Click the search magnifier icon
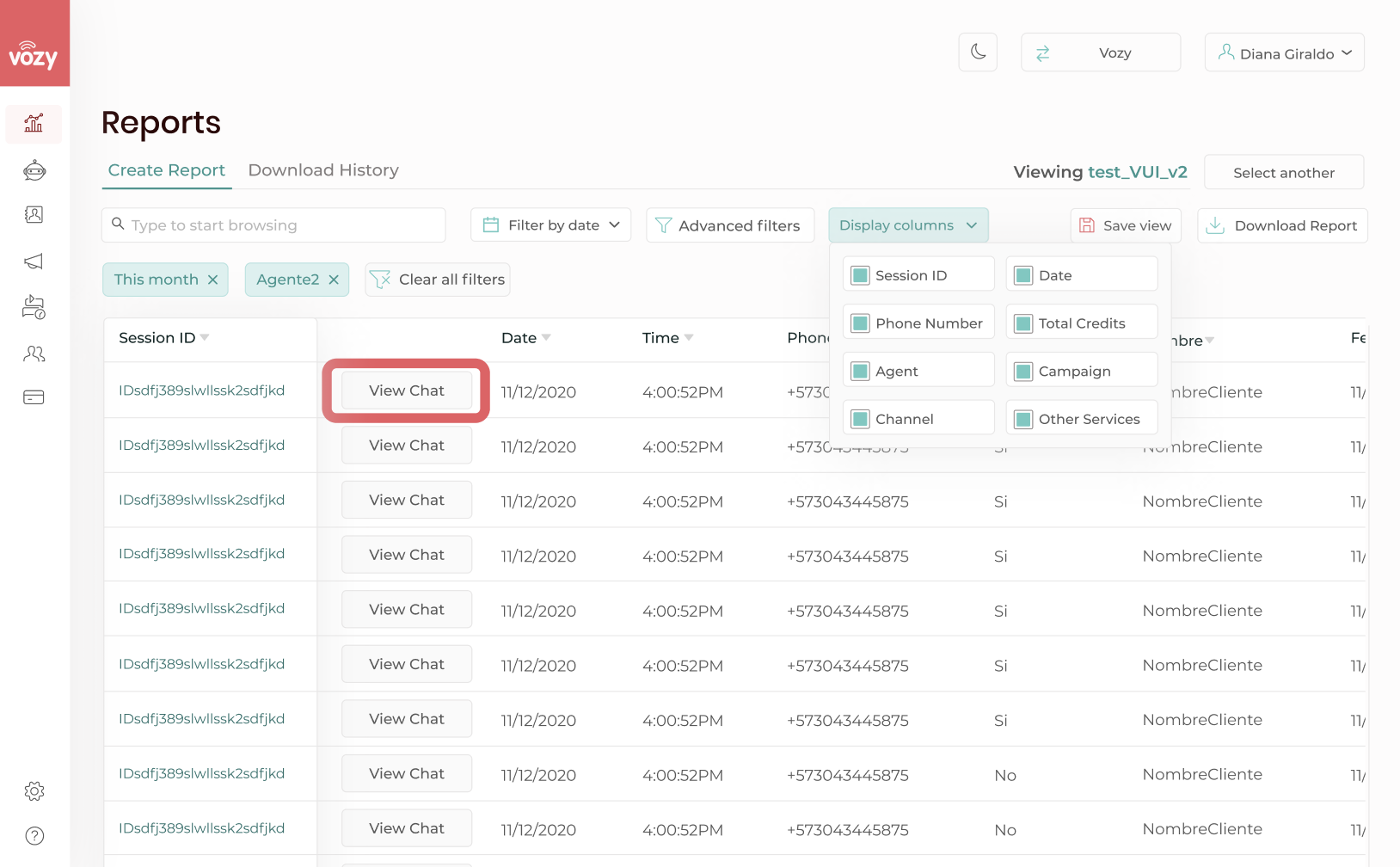 point(119,224)
